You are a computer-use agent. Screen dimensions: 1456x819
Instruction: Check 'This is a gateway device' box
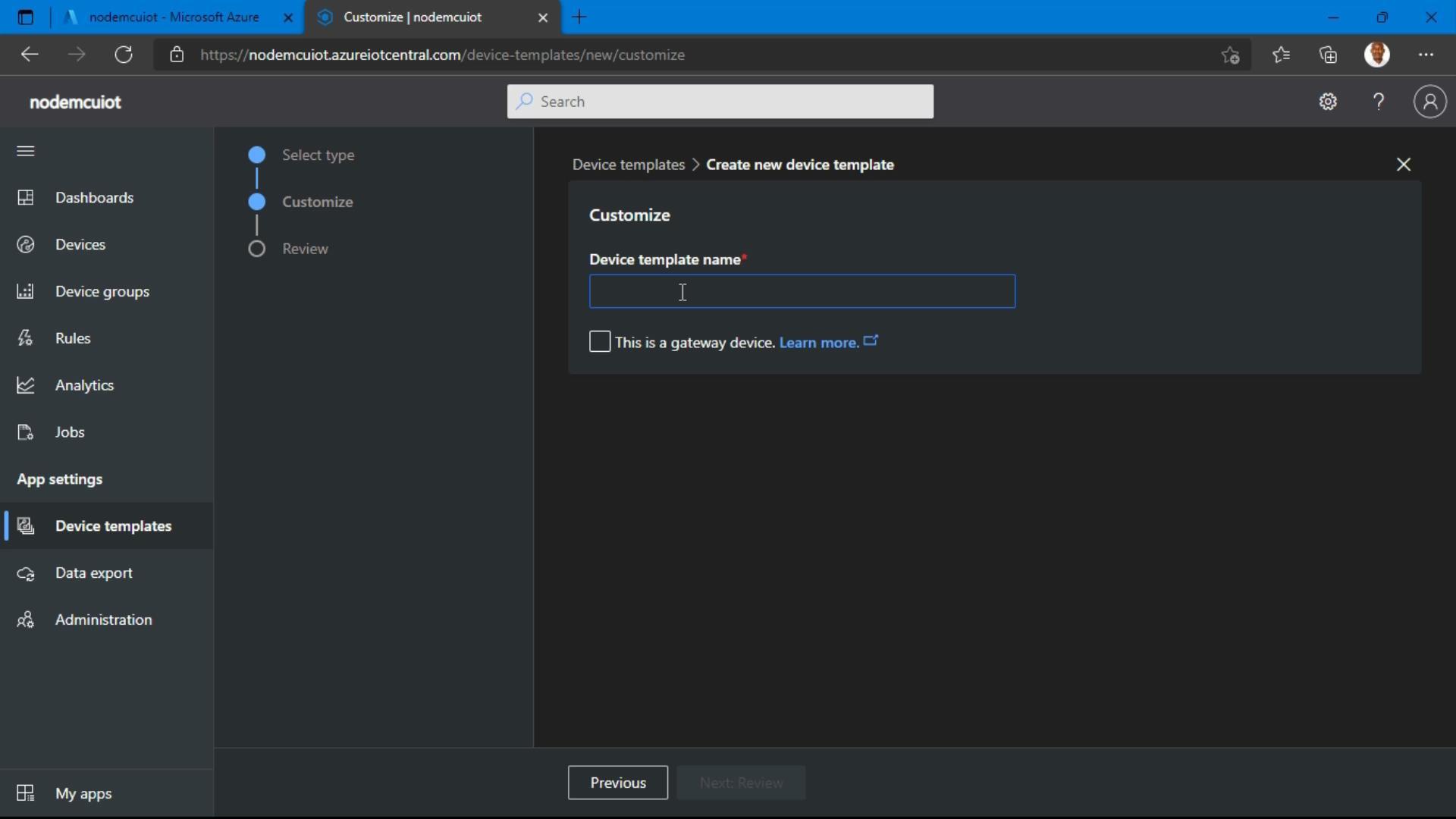tap(599, 342)
